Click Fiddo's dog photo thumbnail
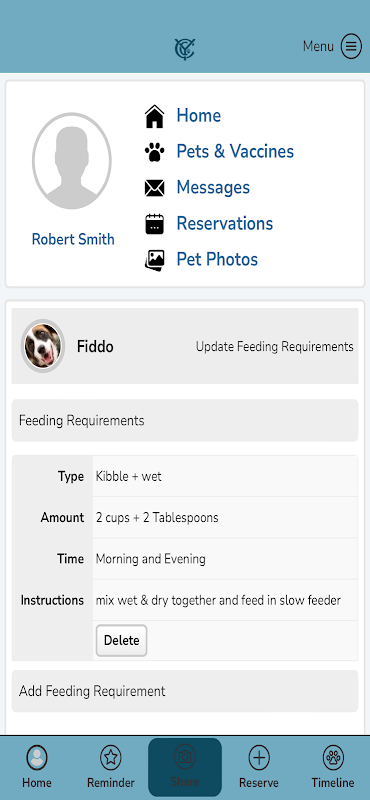Viewport: 370px width, 800px height. pyautogui.click(x=43, y=346)
